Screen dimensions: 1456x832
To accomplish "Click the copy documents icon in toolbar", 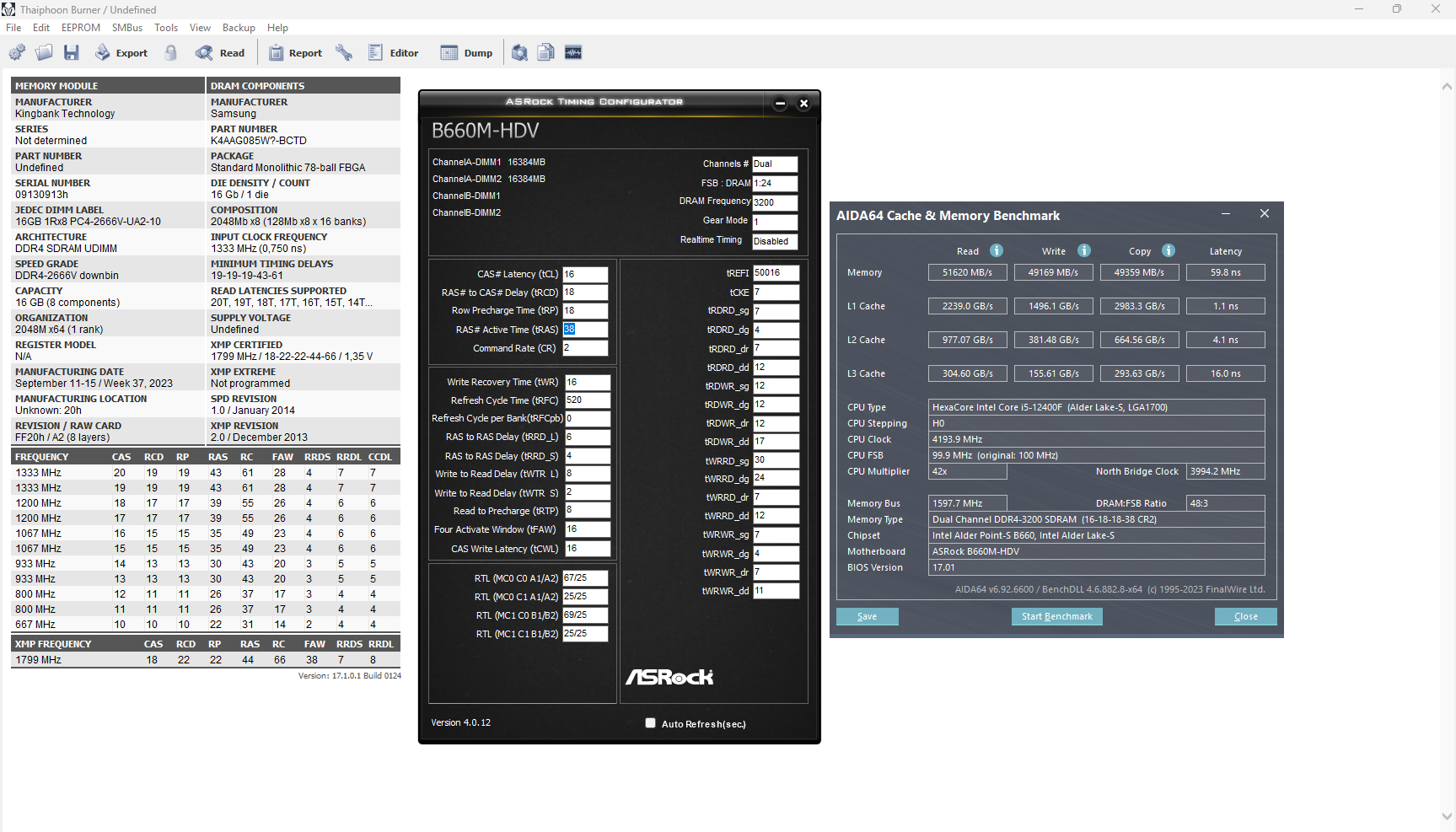I will pos(546,53).
